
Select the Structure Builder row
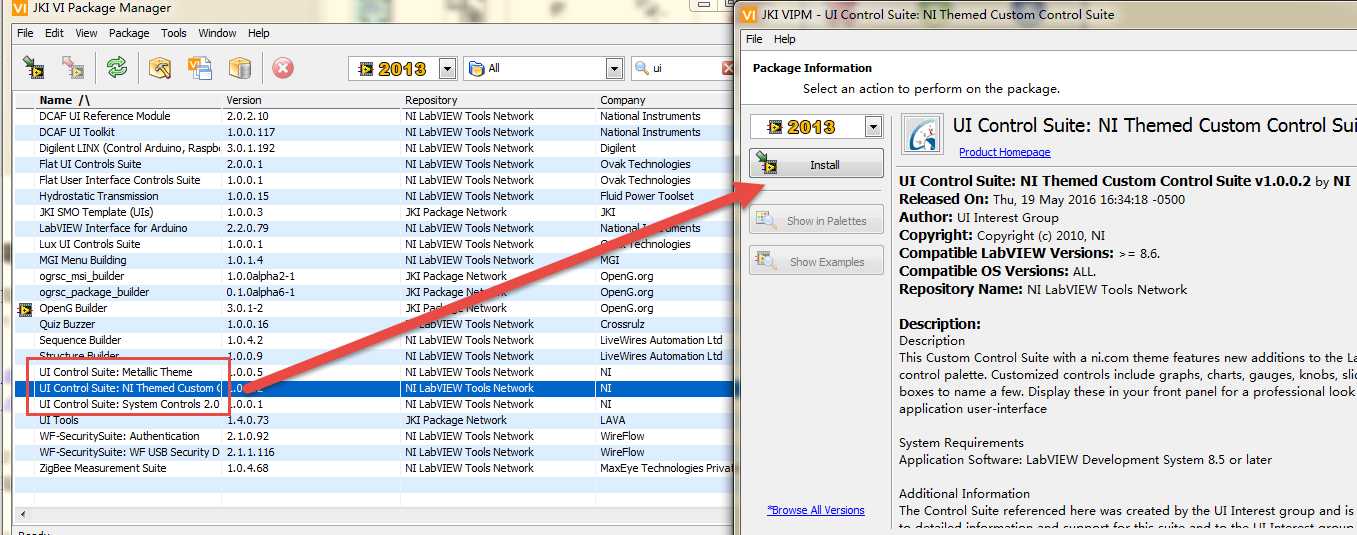[374, 356]
